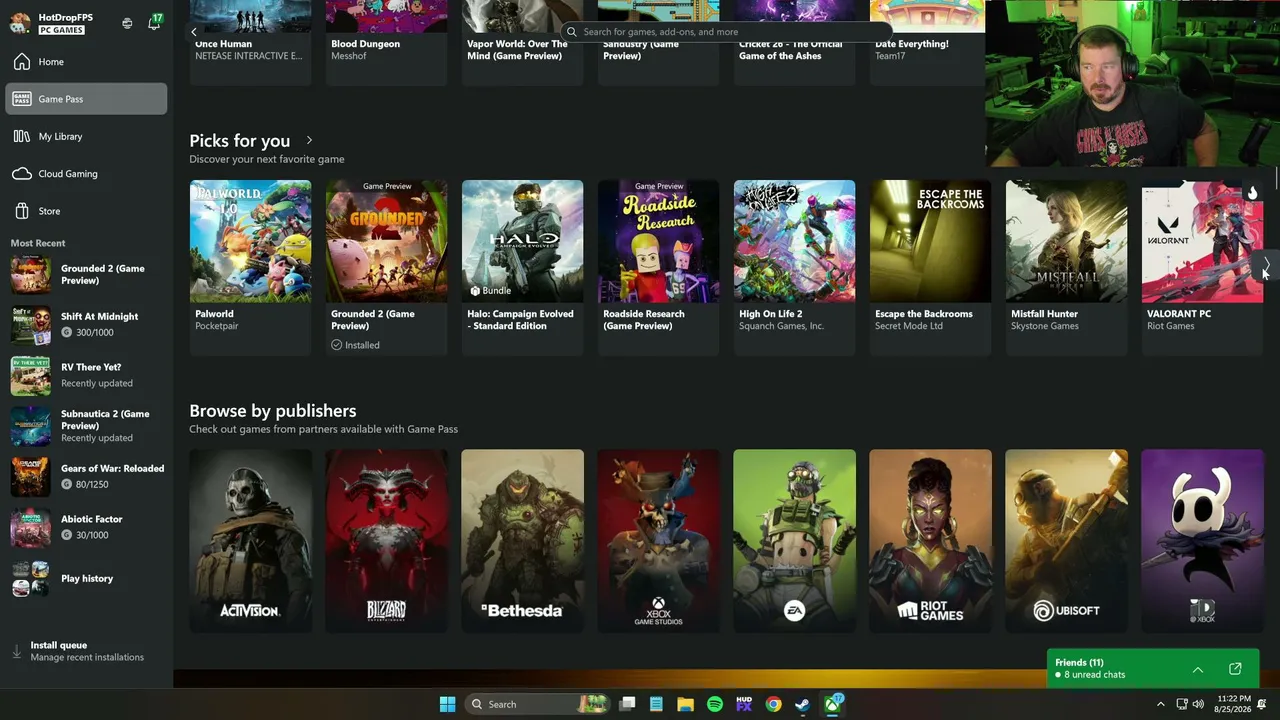The image size is (1280, 720).
Task: Open the volume control in system tray
Action: coord(1198,704)
